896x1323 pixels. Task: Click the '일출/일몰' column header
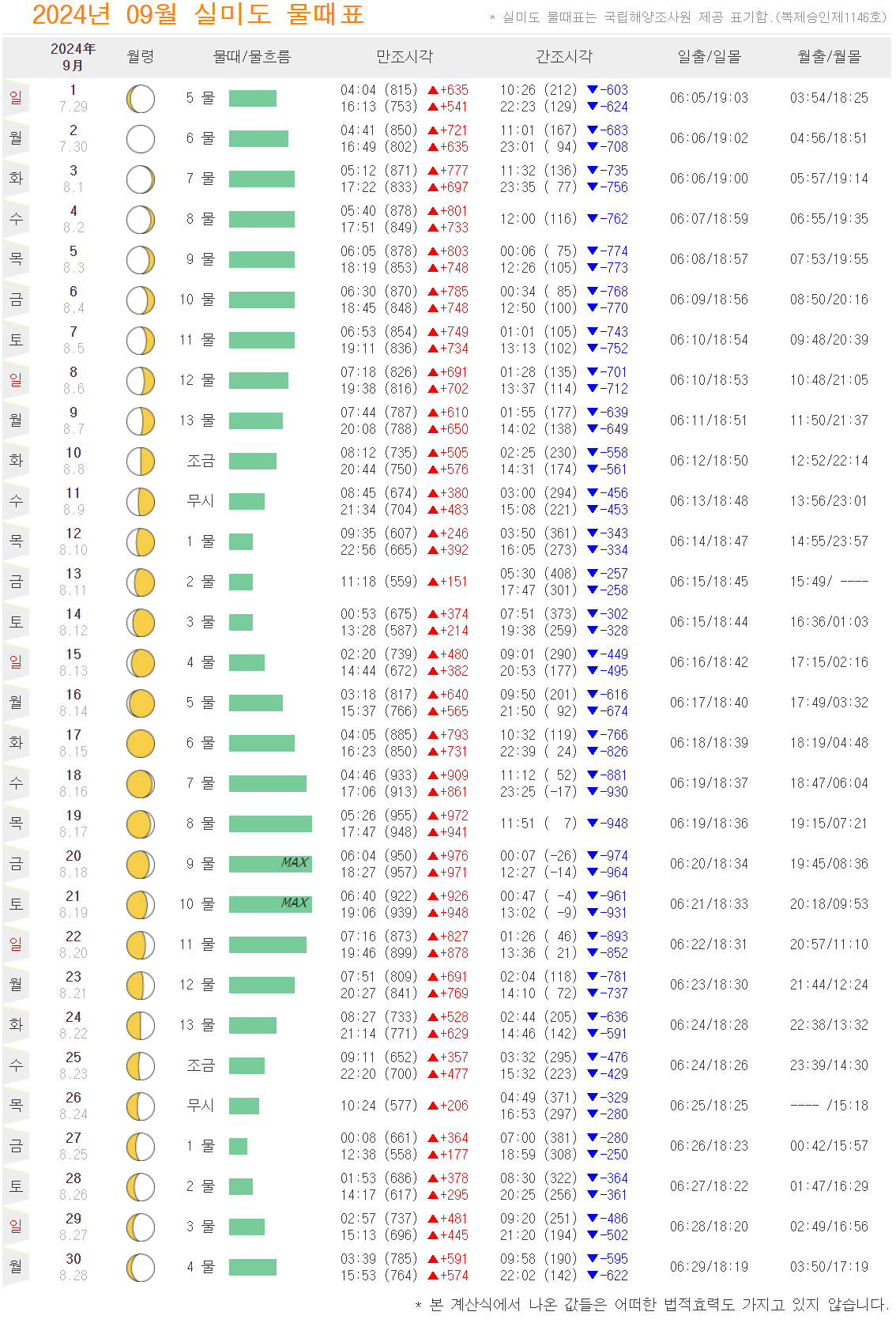point(710,57)
